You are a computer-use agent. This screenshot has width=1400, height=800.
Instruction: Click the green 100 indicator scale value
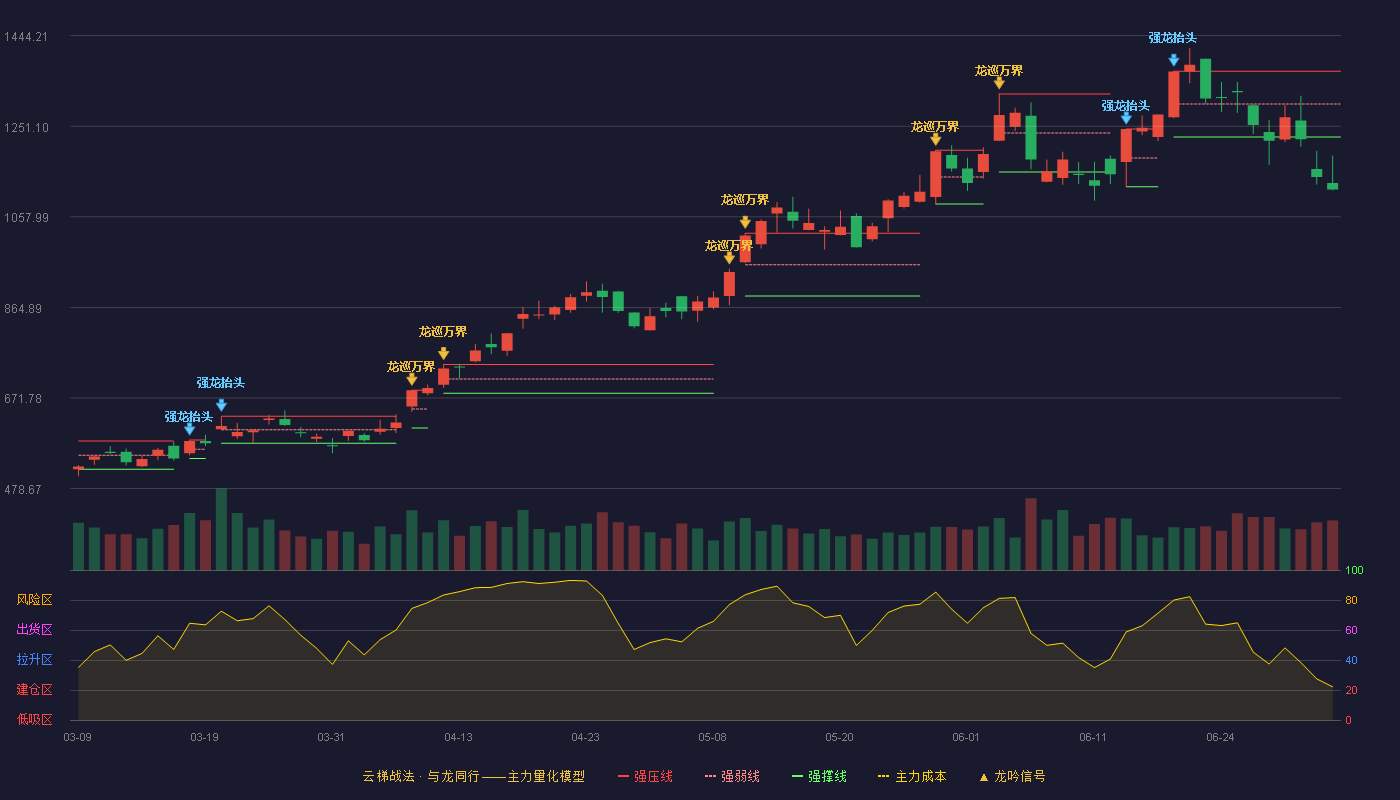[1354, 571]
